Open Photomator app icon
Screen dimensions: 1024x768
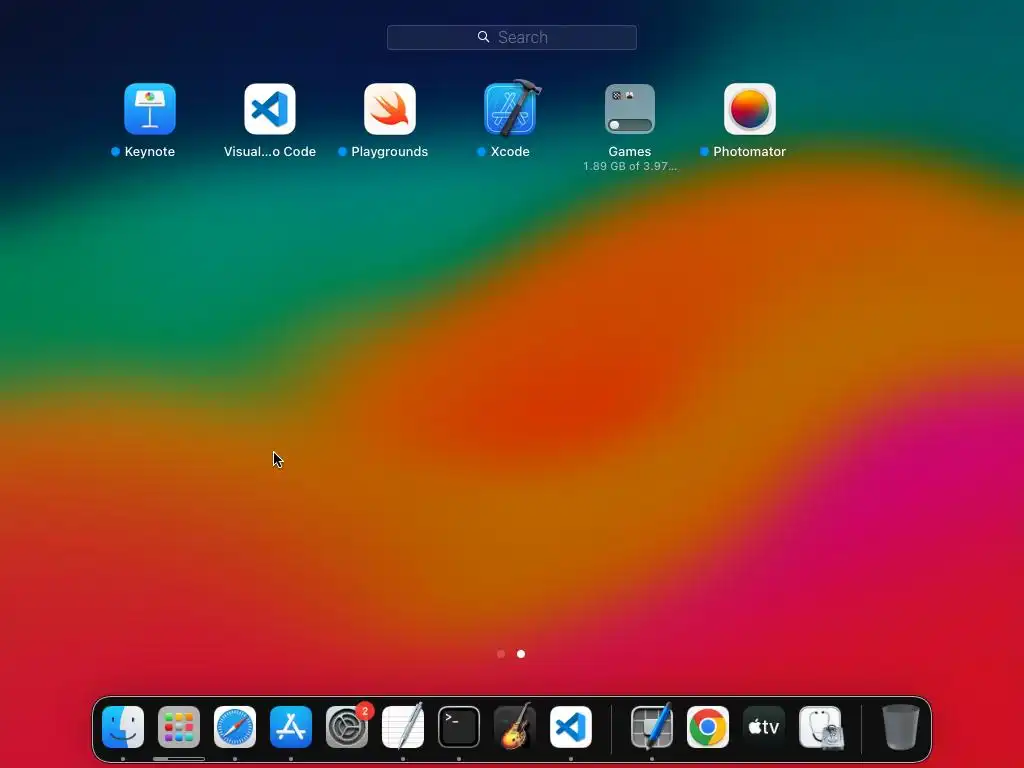(750, 108)
